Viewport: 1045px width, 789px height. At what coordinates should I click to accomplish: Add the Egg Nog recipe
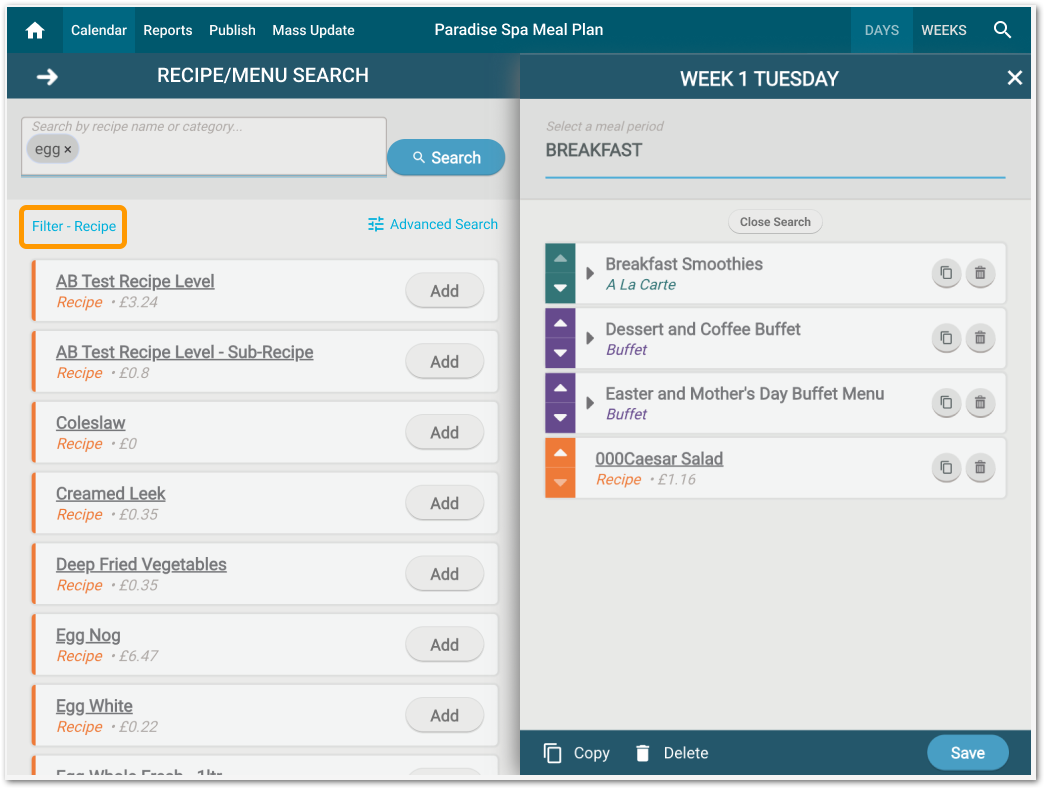[444, 645]
